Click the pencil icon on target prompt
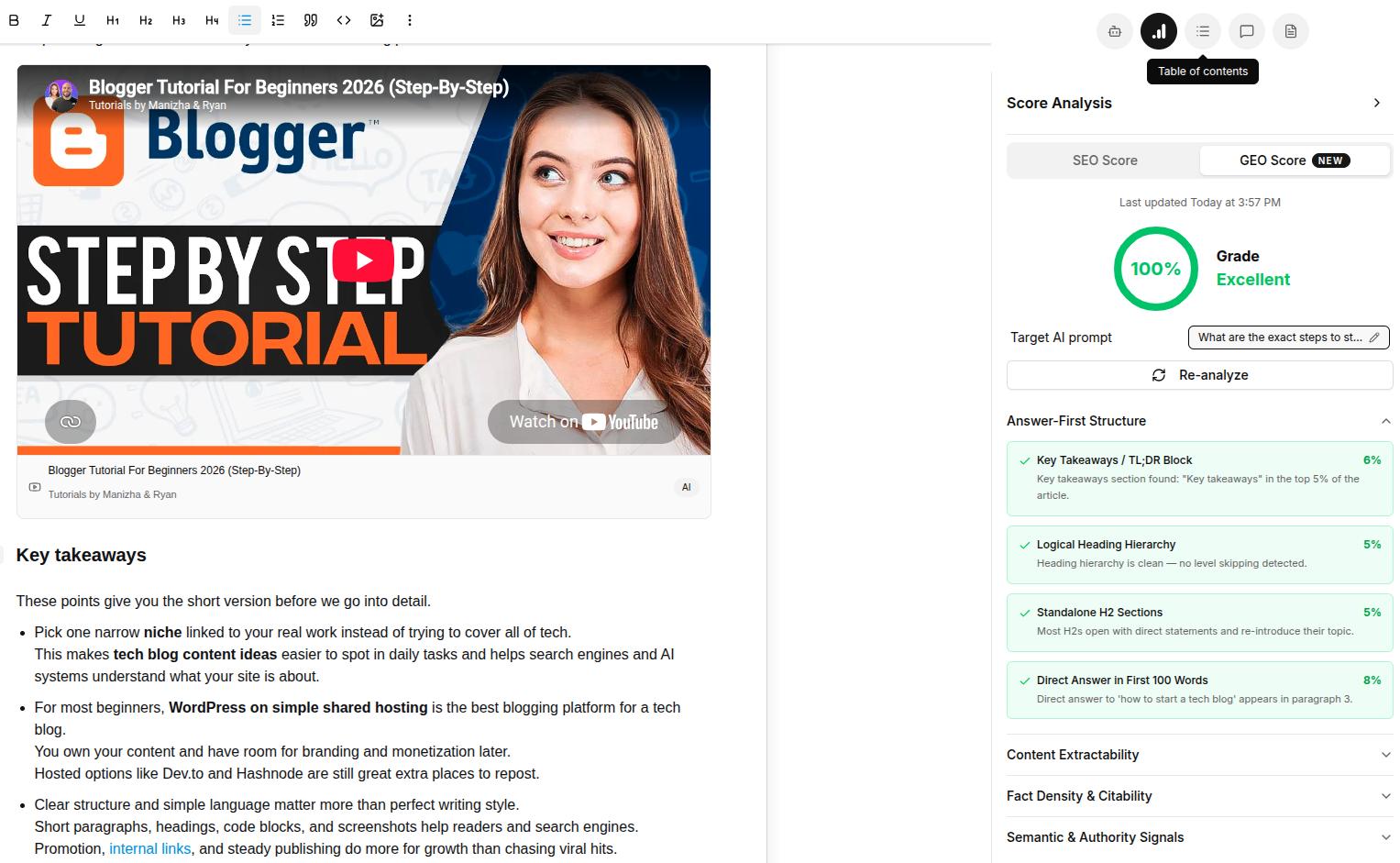This screenshot has width=1400, height=863. [1374, 337]
